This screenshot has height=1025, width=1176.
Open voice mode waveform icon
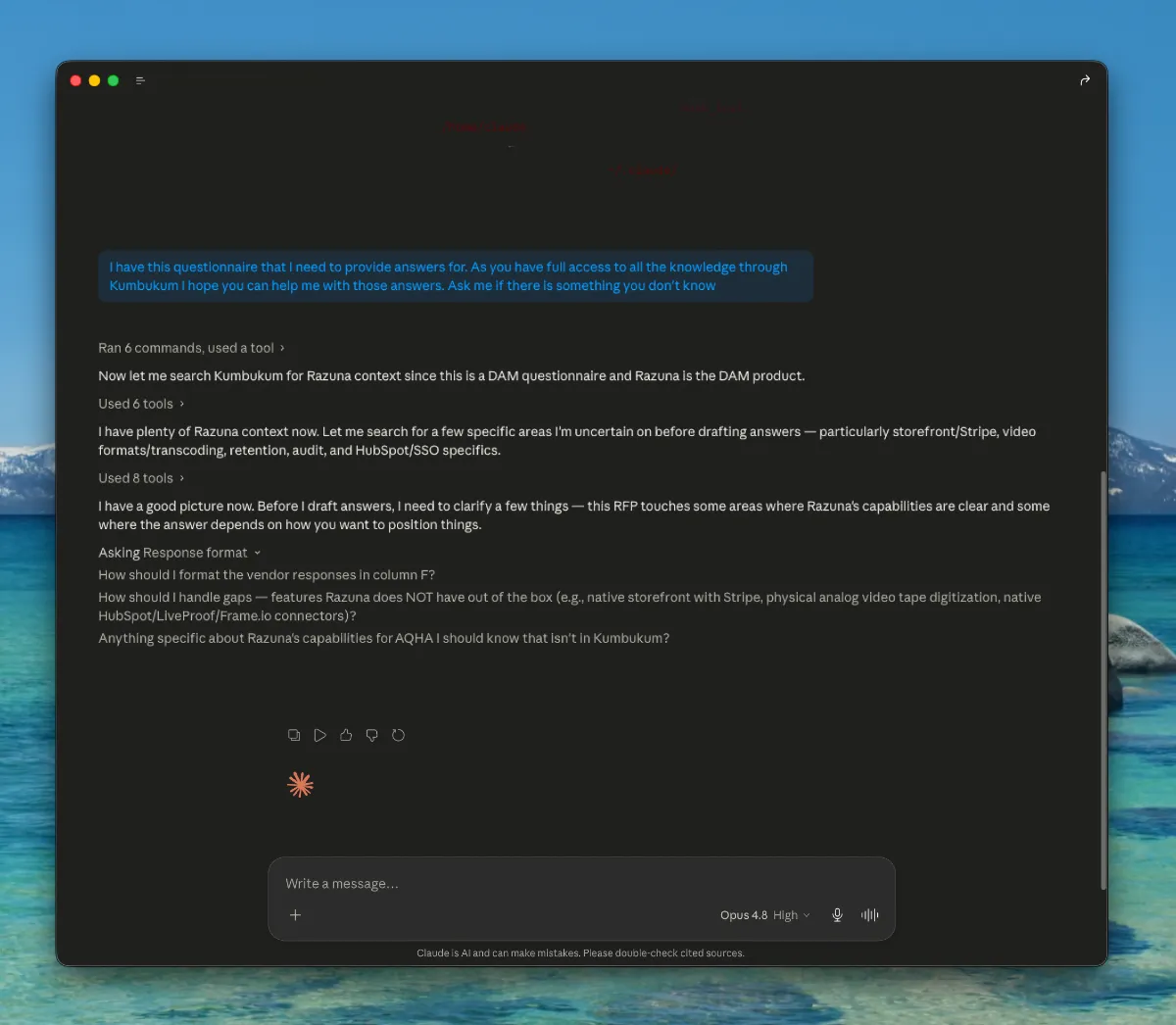click(x=870, y=915)
